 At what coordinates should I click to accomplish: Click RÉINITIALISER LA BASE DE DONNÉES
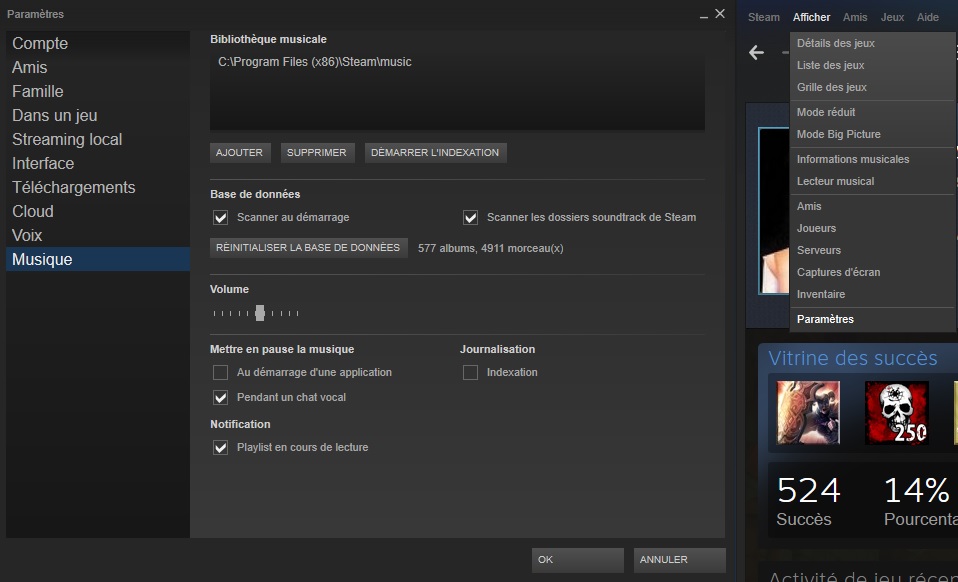[308, 248]
